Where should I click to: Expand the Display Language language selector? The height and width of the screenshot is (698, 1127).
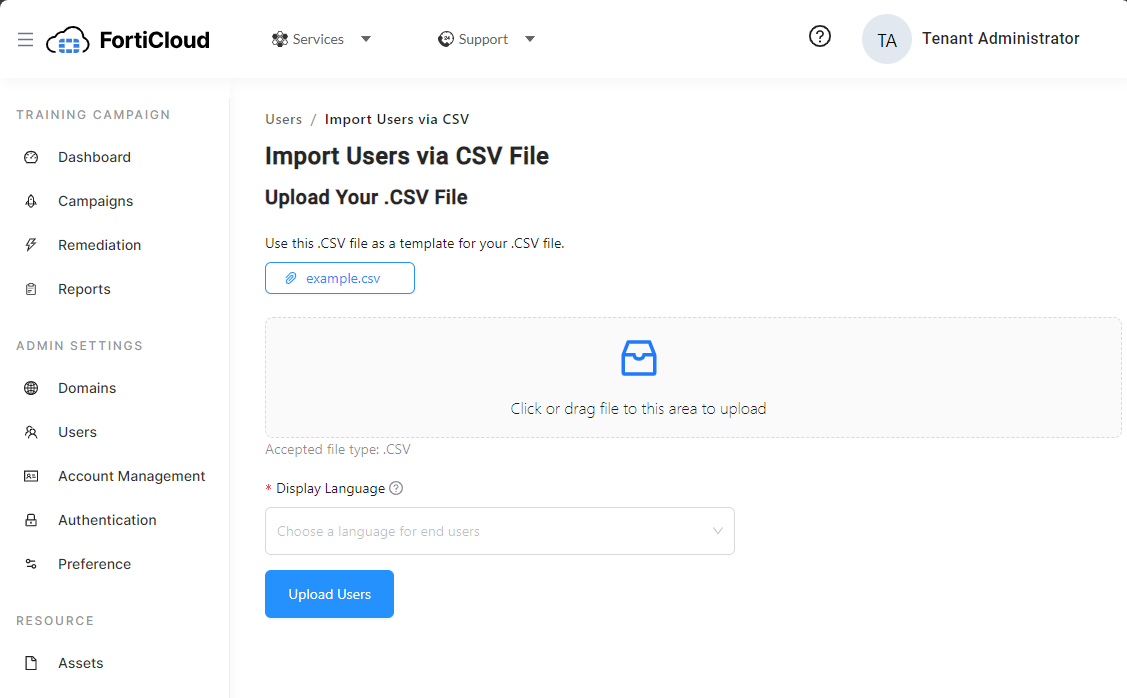click(x=499, y=531)
